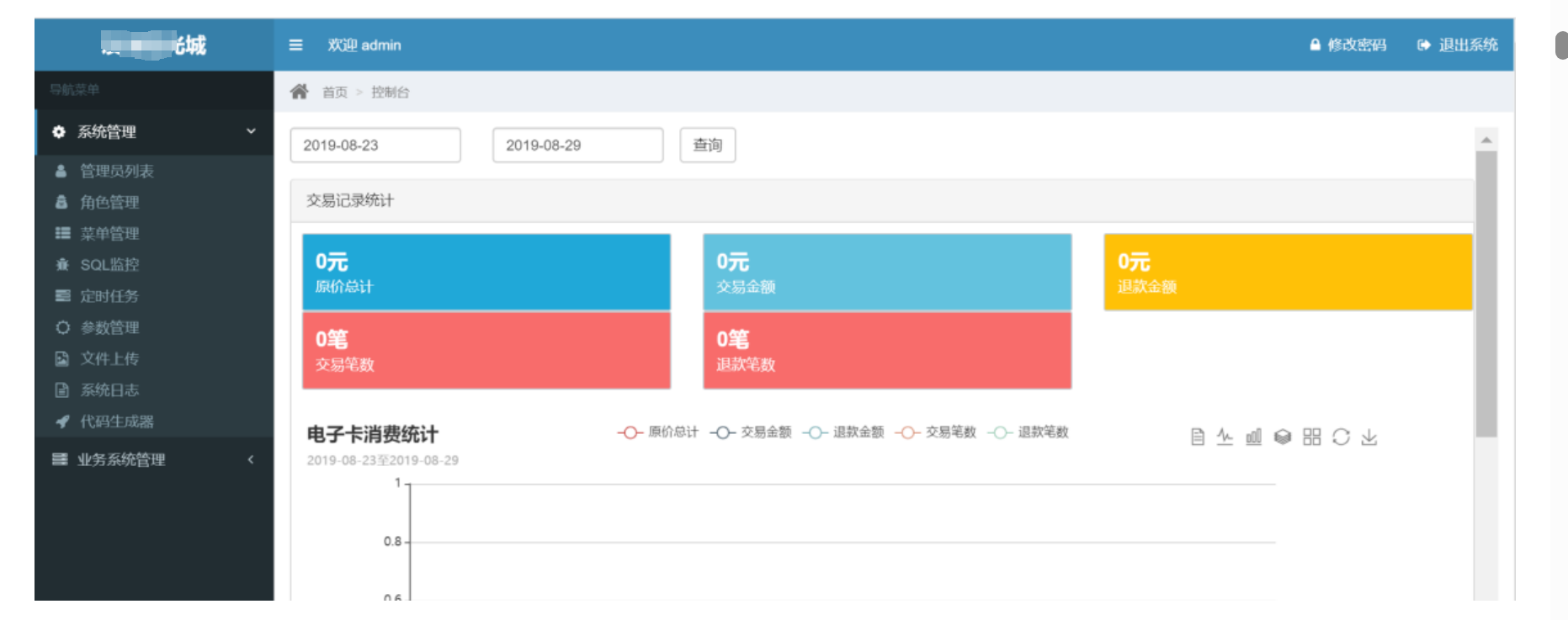Switch chart to tiled view icon

coord(1311,437)
